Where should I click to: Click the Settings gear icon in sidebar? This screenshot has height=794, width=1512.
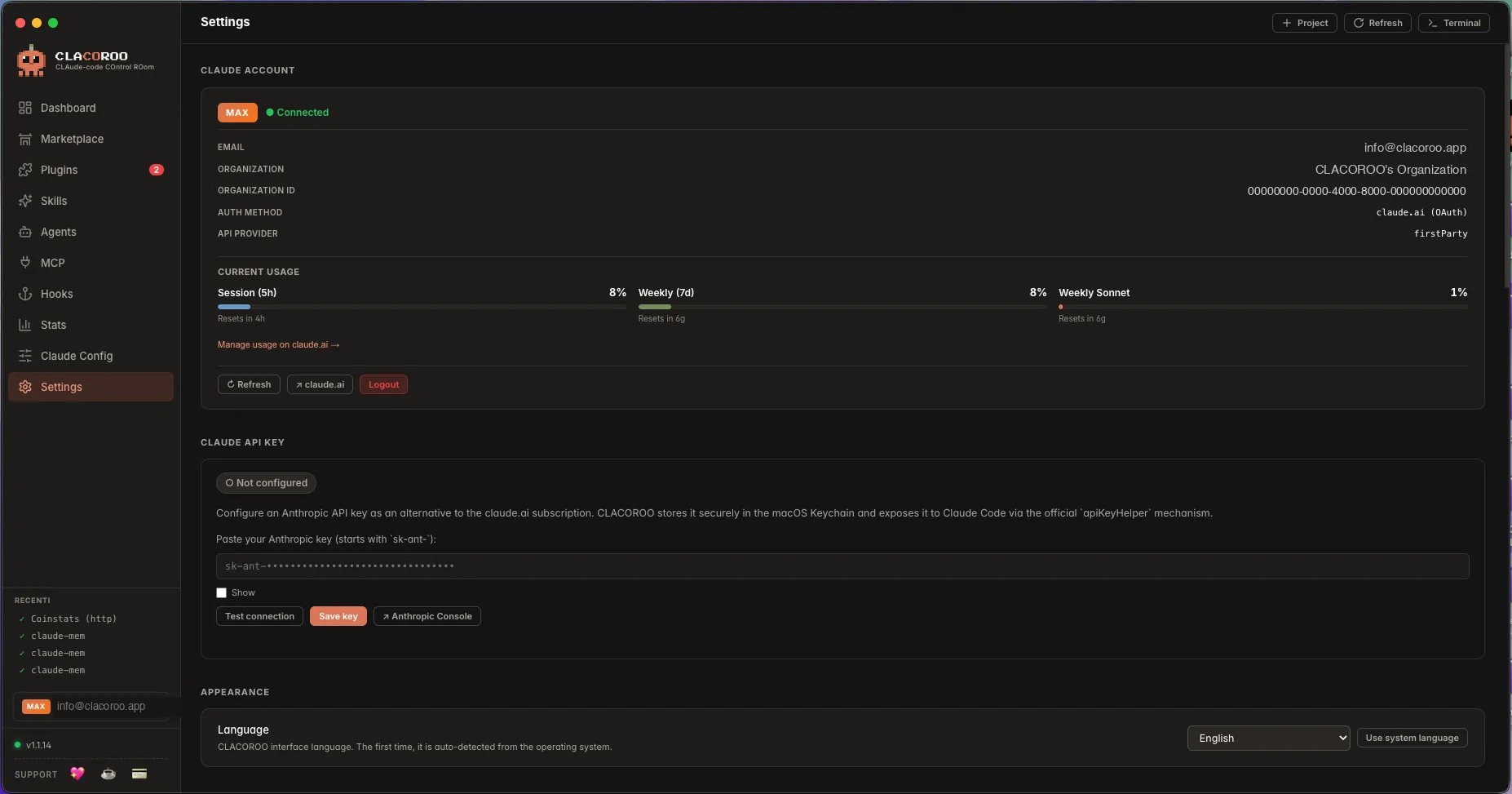point(25,387)
